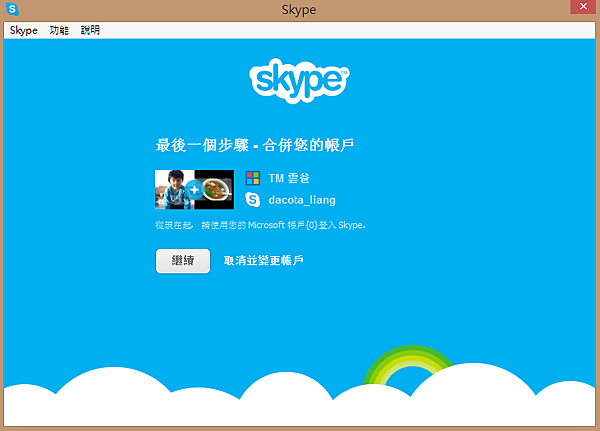This screenshot has width=600, height=431.
Task: Click the Skype S icon beside dacota_liang
Action: pyautogui.click(x=253, y=200)
